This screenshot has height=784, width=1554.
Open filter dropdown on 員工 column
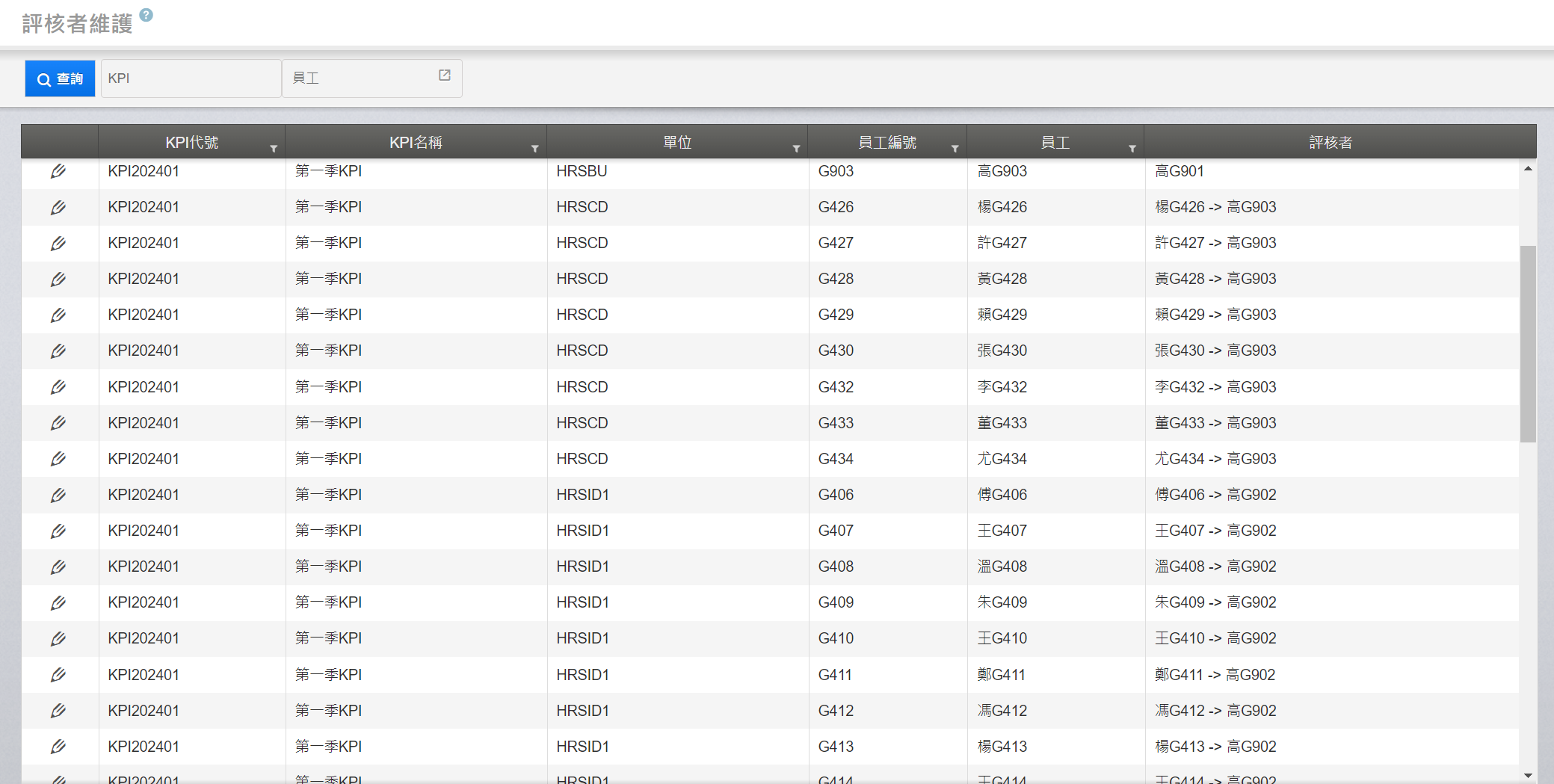point(1132,149)
